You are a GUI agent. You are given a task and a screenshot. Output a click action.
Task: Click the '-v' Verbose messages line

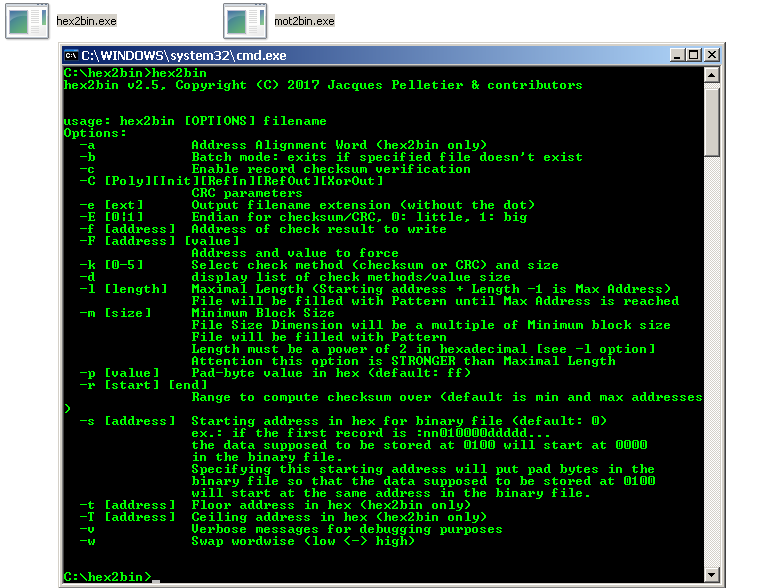tap(291, 529)
